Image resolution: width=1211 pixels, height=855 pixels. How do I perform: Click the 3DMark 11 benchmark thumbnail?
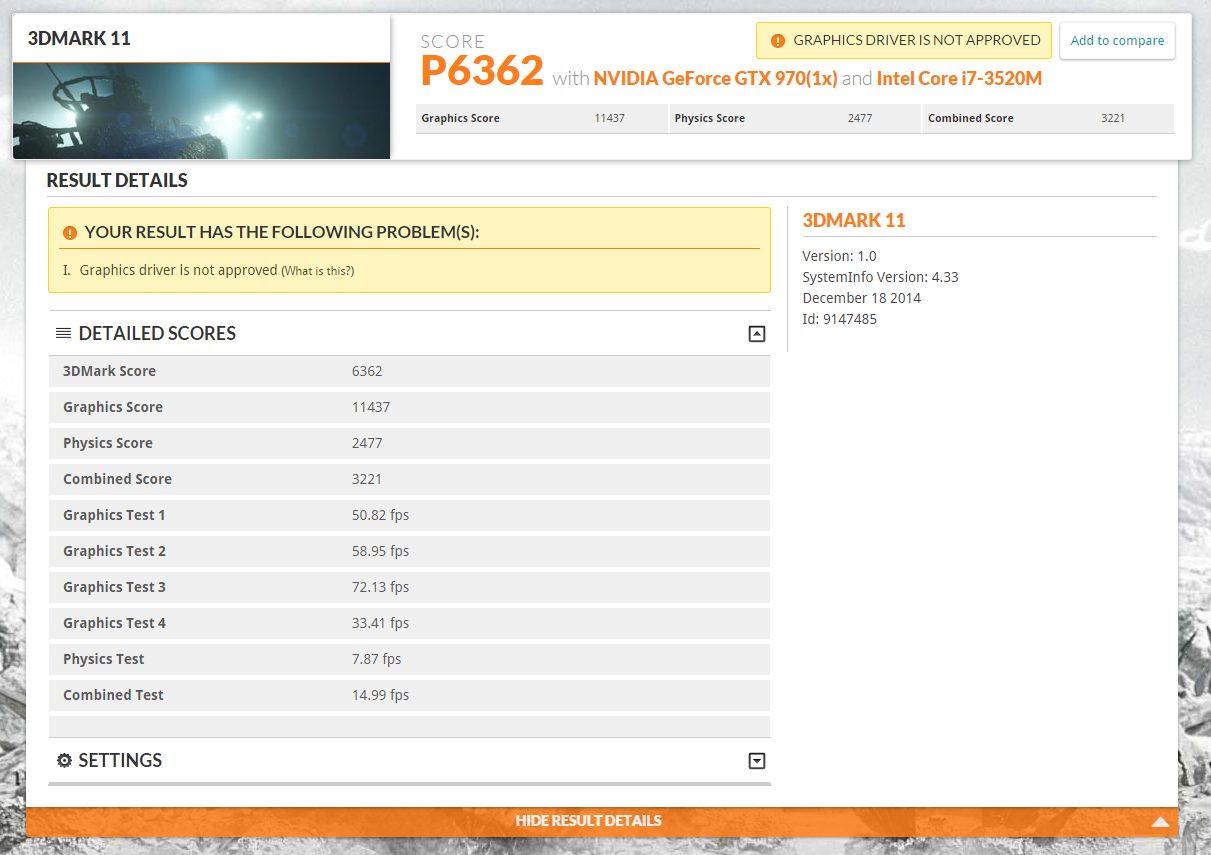[201, 111]
